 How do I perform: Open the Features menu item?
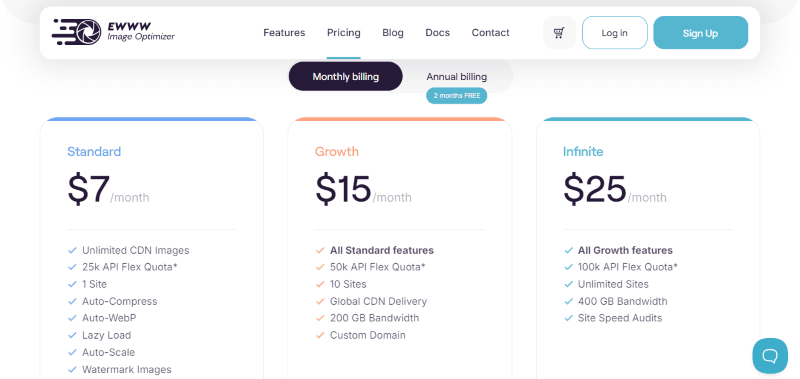[284, 33]
